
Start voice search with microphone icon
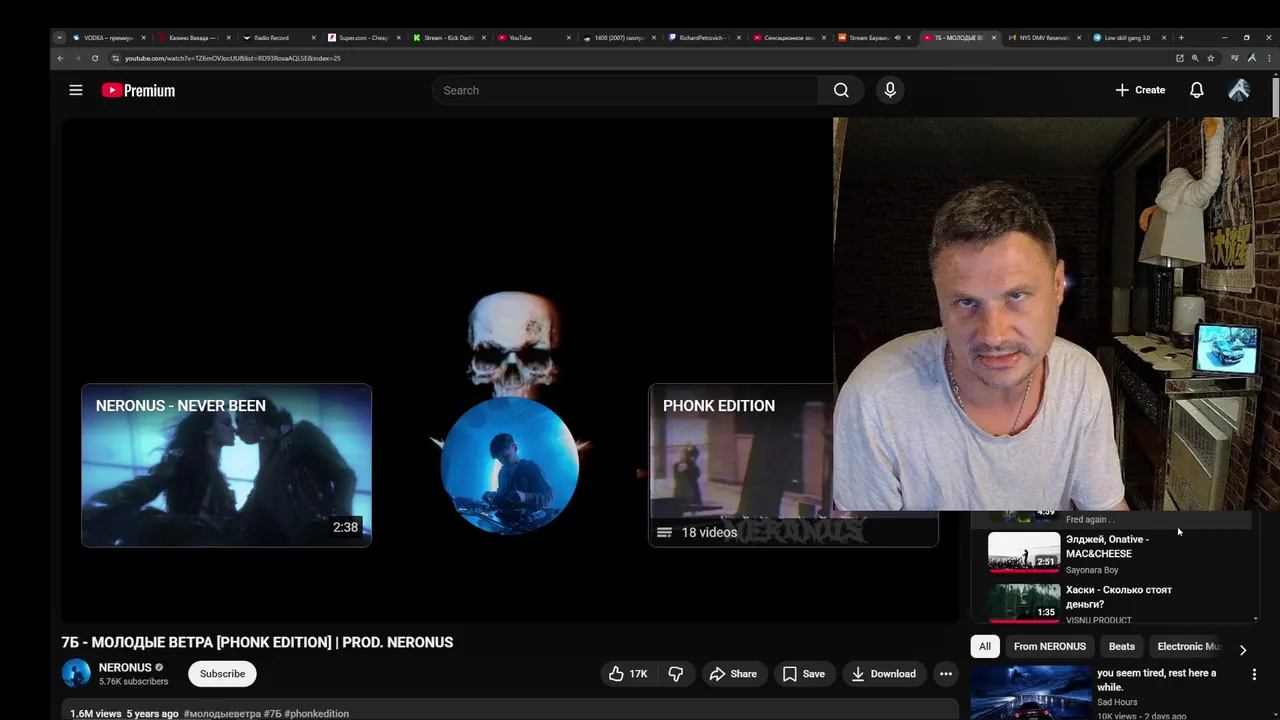coord(890,90)
